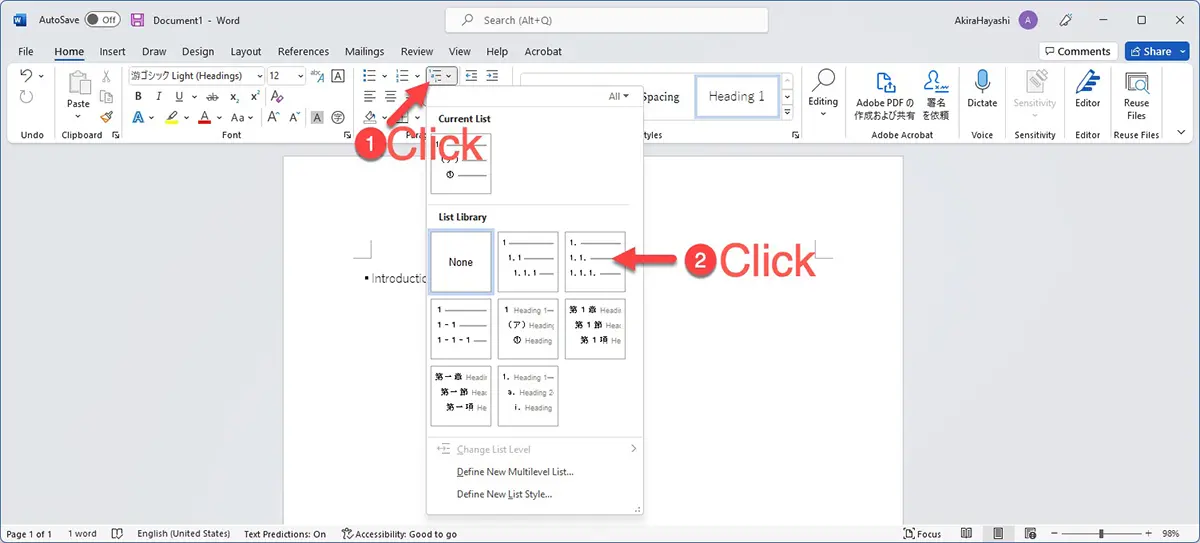Click the Save icon in title bar
The height and width of the screenshot is (543, 1200).
tap(137, 20)
